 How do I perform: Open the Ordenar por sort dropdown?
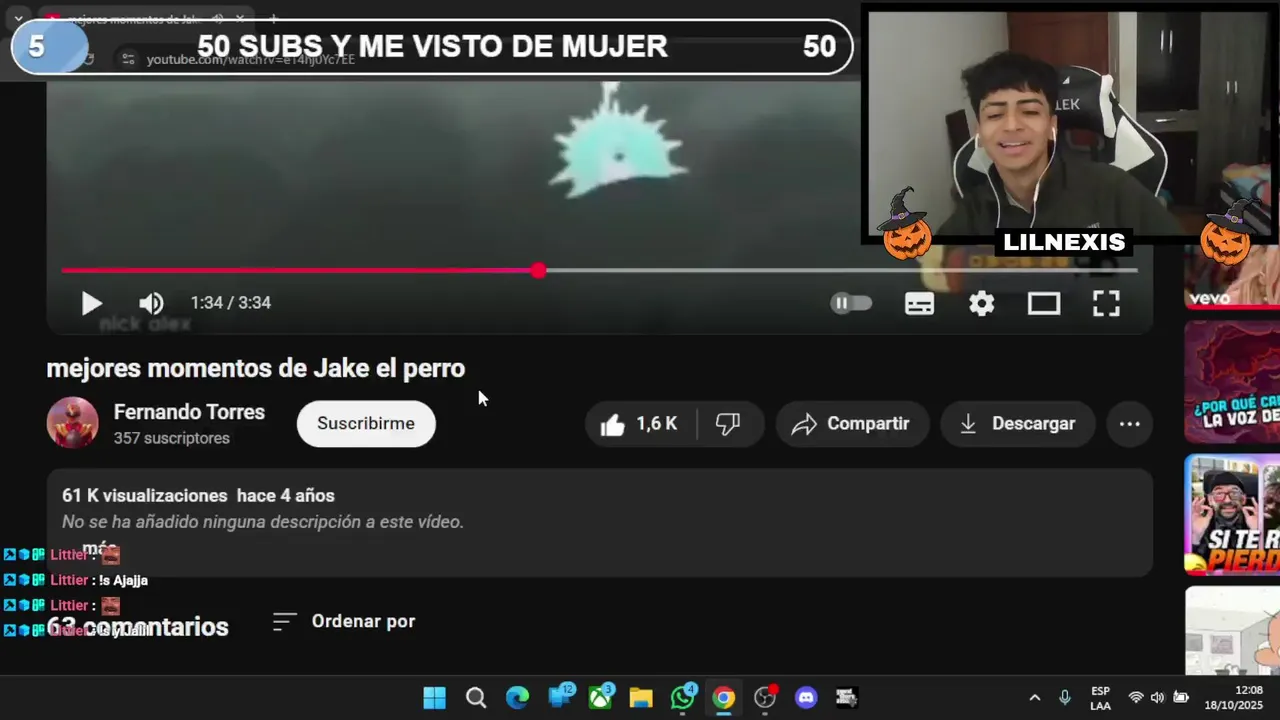point(344,621)
